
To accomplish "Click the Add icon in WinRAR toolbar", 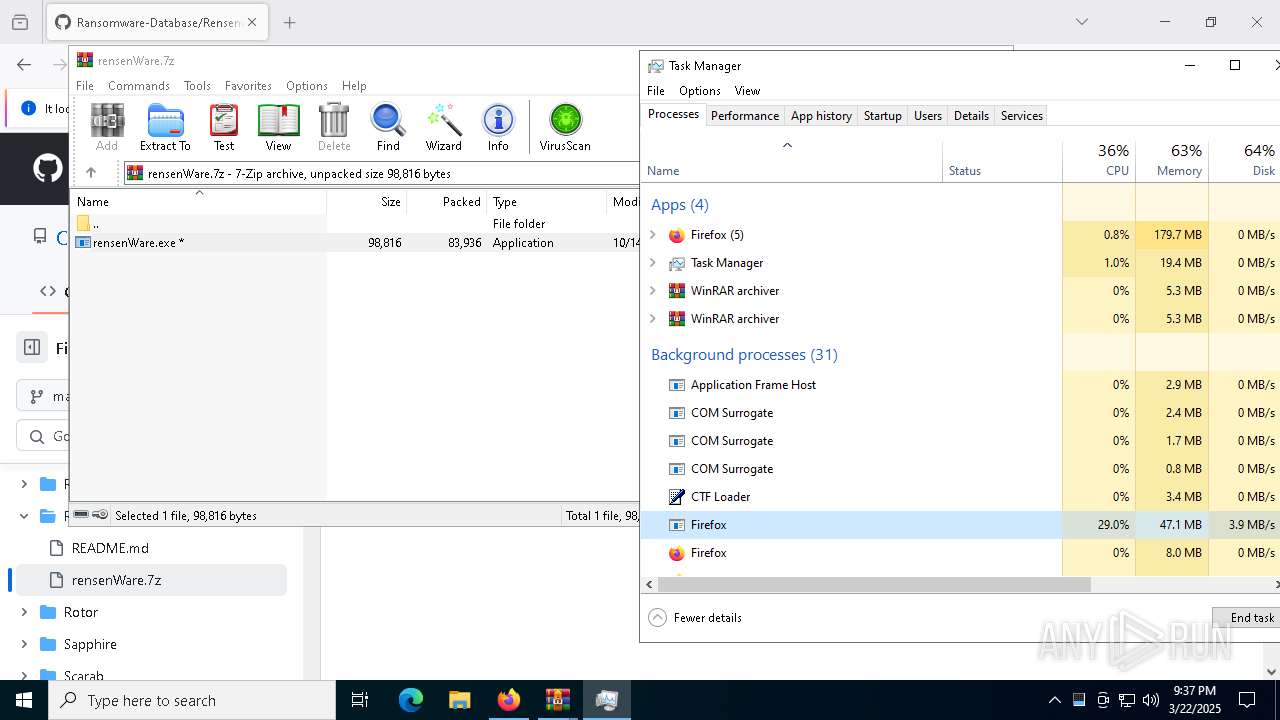I will point(107,127).
